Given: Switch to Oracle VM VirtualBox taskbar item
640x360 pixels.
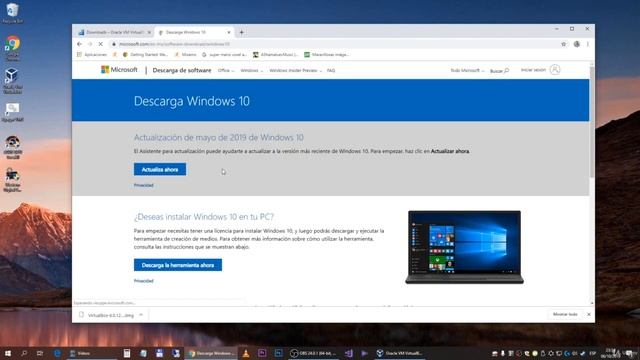Looking at the screenshot, I should [x=399, y=353].
